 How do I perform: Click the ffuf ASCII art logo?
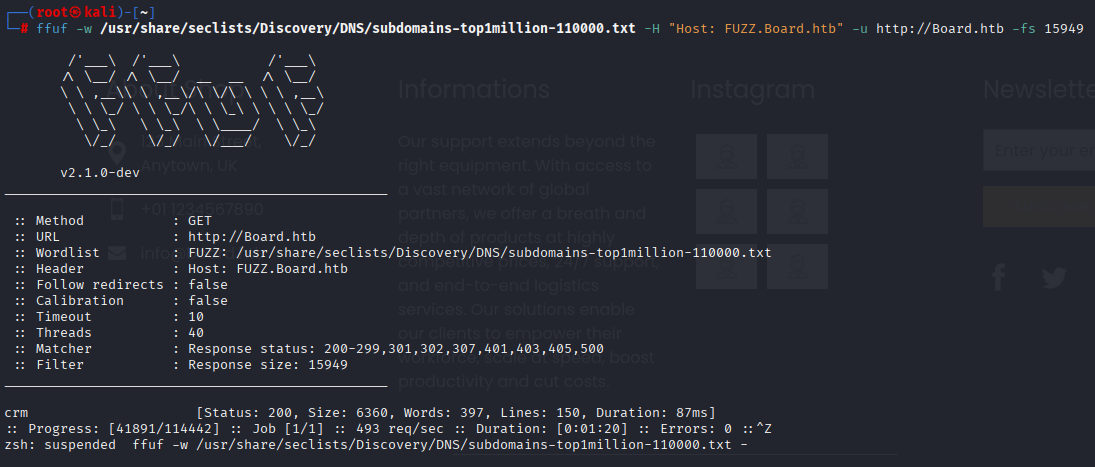pyautogui.click(x=192, y=101)
